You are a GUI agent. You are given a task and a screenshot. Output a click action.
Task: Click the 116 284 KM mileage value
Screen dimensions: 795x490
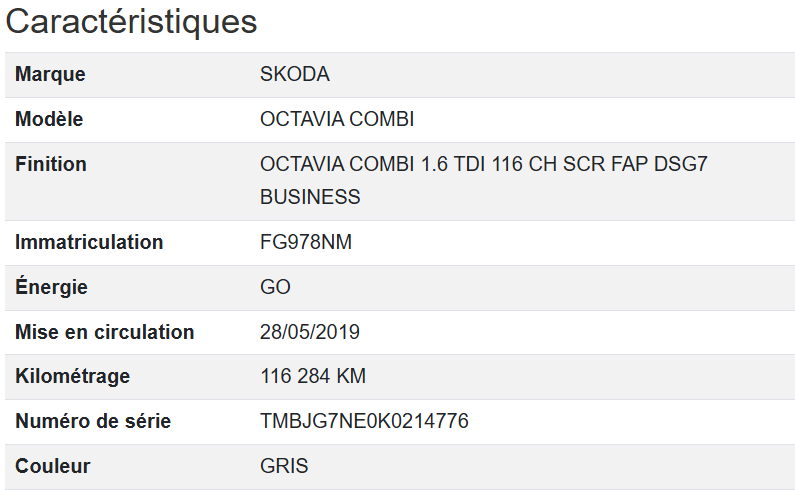313,377
